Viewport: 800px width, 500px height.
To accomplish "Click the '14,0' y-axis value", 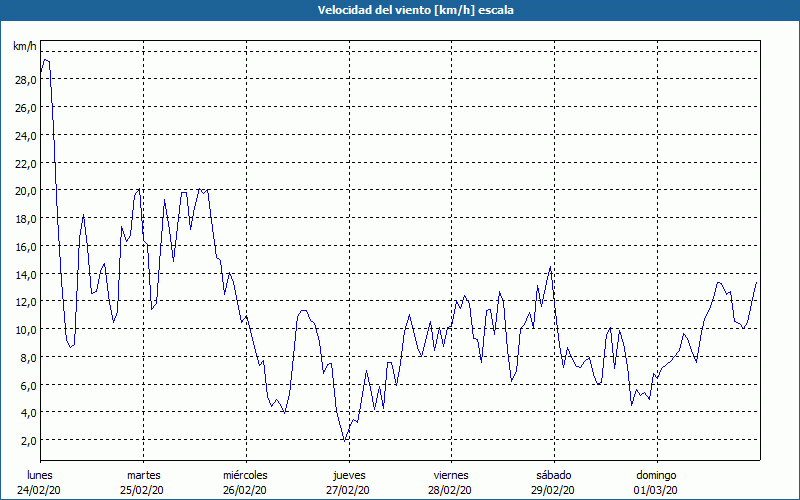I will point(26,275).
